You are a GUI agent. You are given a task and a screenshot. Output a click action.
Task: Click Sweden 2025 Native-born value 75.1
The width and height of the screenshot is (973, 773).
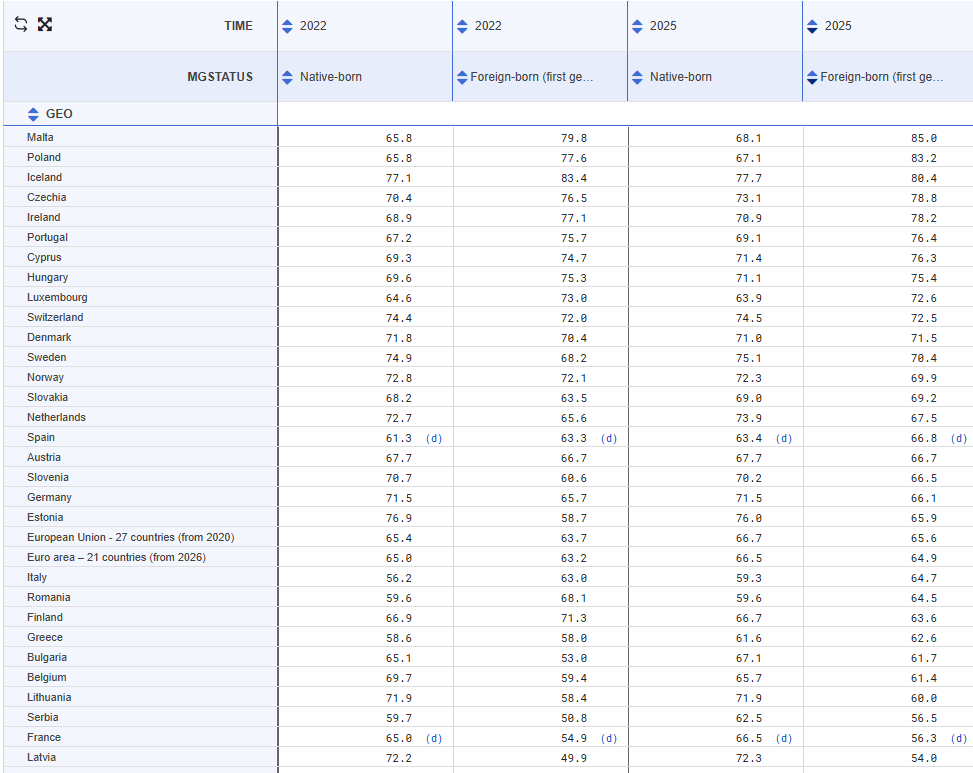coord(748,358)
